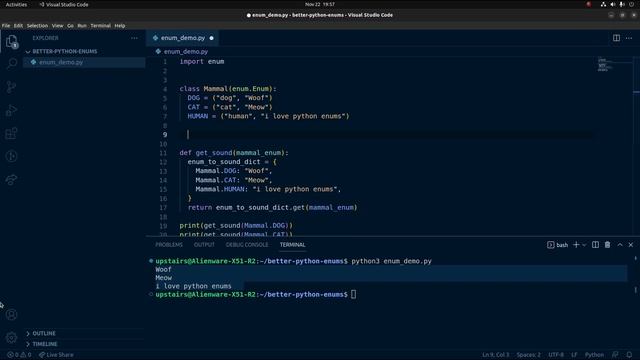The image size is (640, 360).
Task: Open the editor more actions ellipsis
Action: point(629,38)
